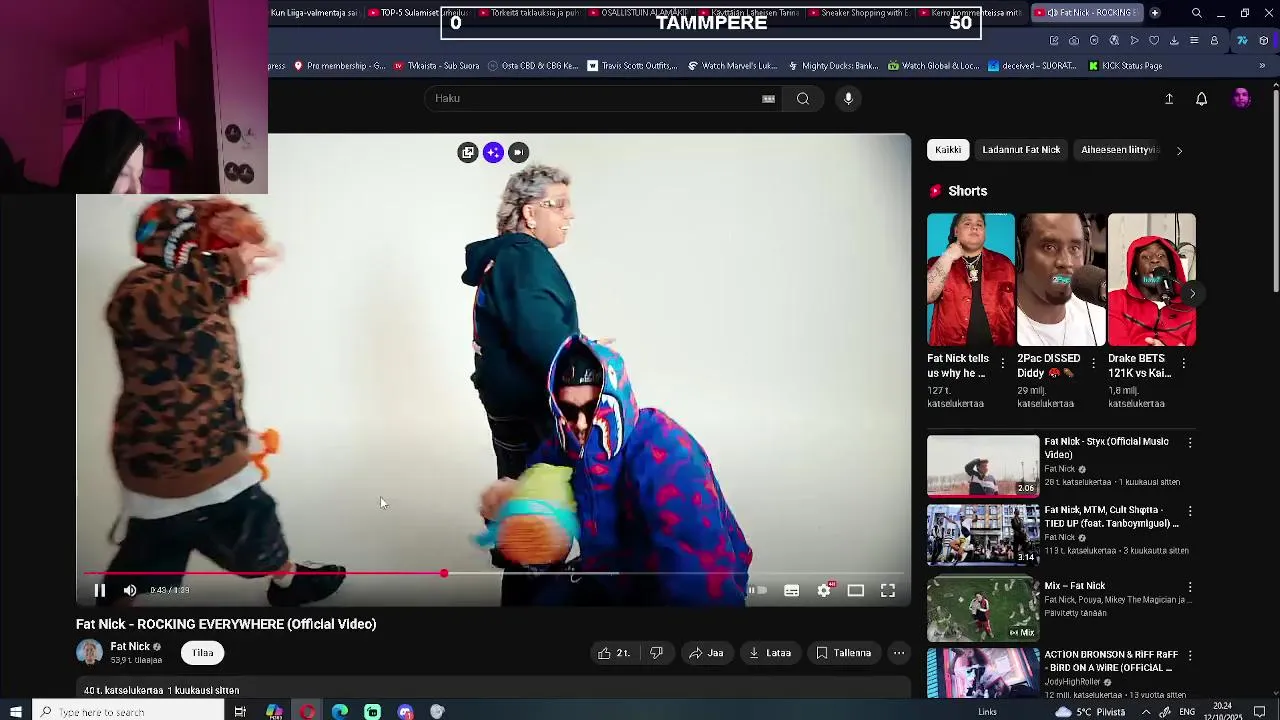This screenshot has width=1280, height=720.
Task: Open a new browser tab with plus
Action: tap(1155, 13)
